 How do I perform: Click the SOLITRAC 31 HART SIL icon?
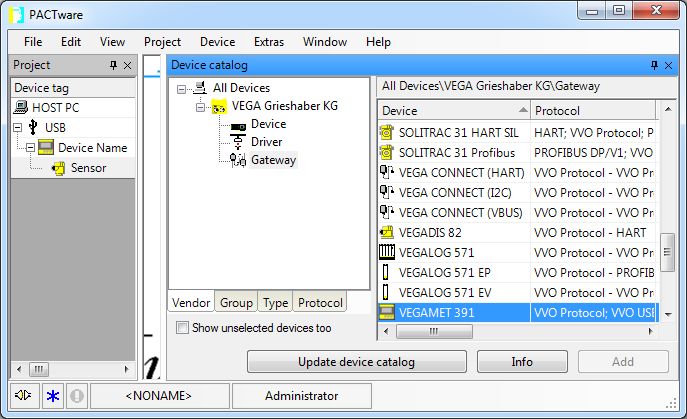(386, 132)
